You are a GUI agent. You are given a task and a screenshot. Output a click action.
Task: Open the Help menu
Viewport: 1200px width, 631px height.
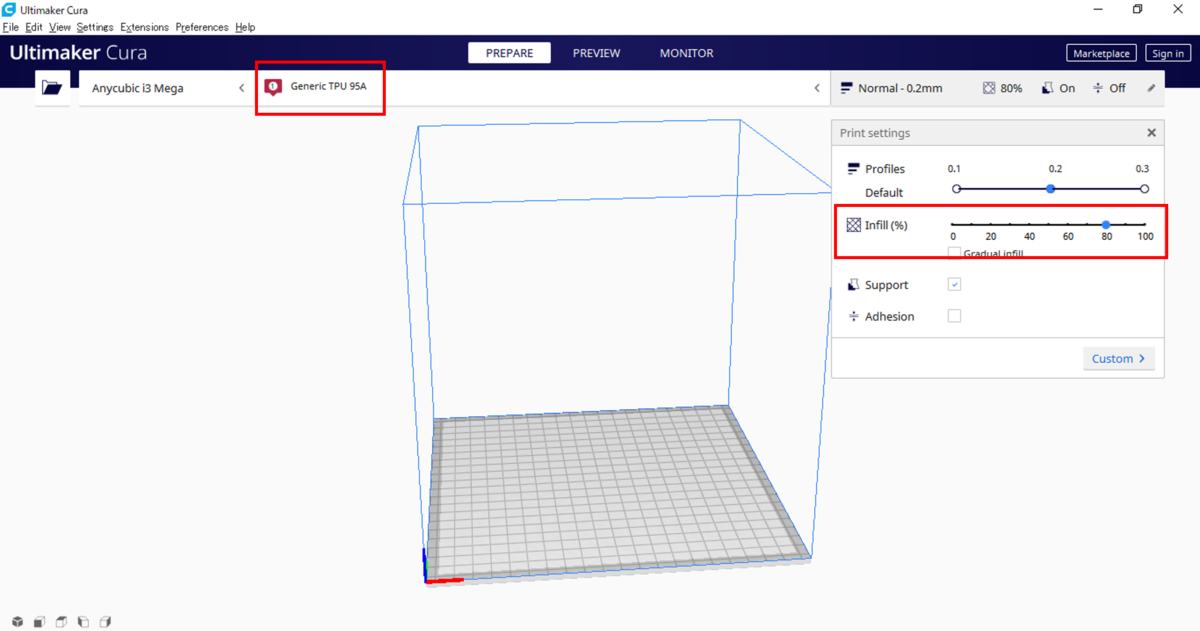245,27
